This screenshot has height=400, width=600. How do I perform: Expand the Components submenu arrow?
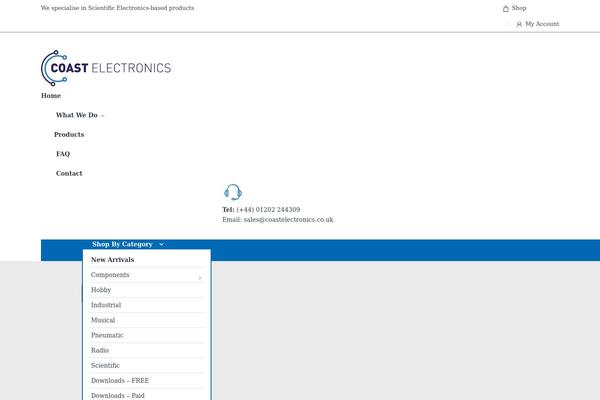point(200,278)
